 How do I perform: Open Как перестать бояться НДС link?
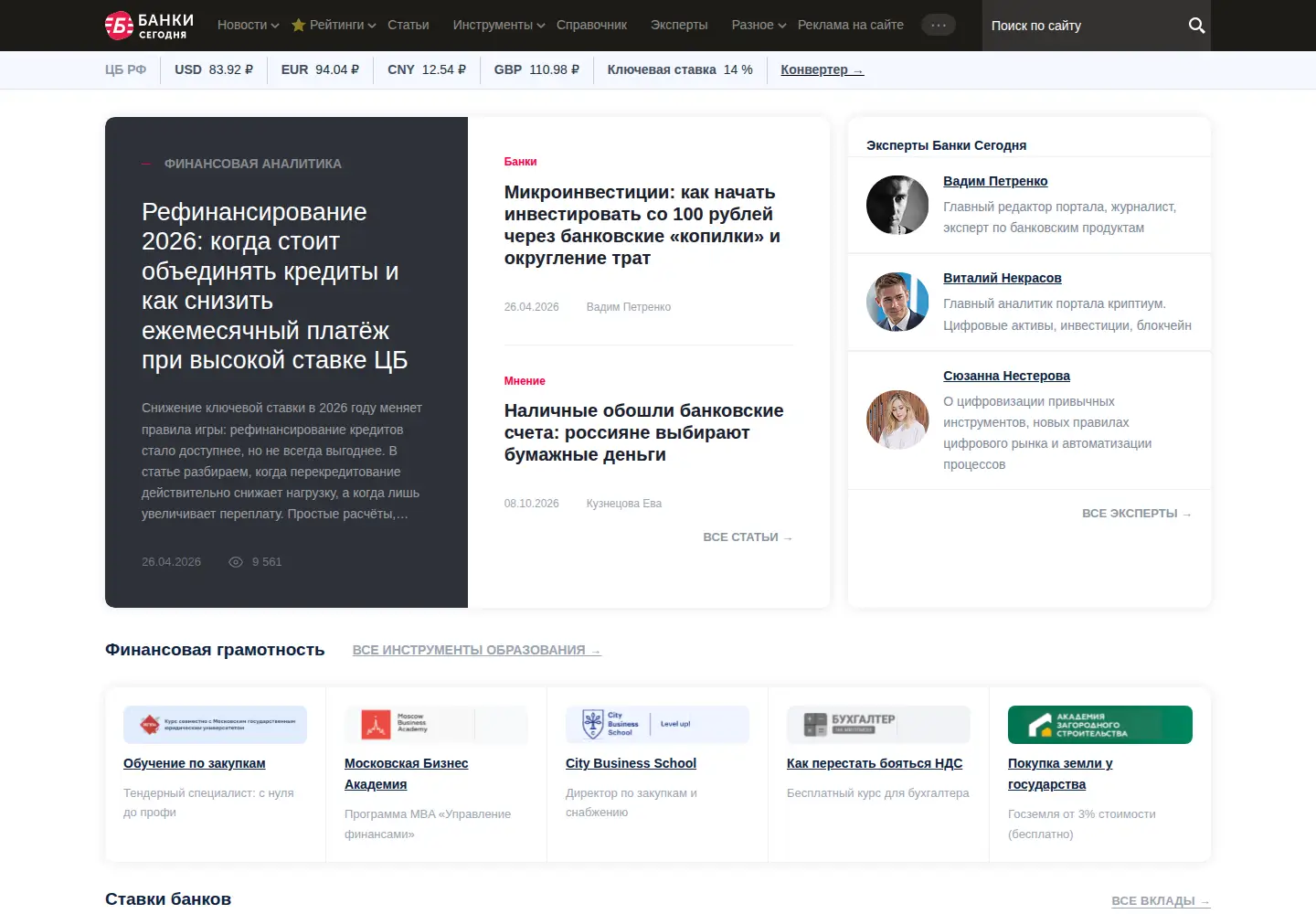pos(875,763)
